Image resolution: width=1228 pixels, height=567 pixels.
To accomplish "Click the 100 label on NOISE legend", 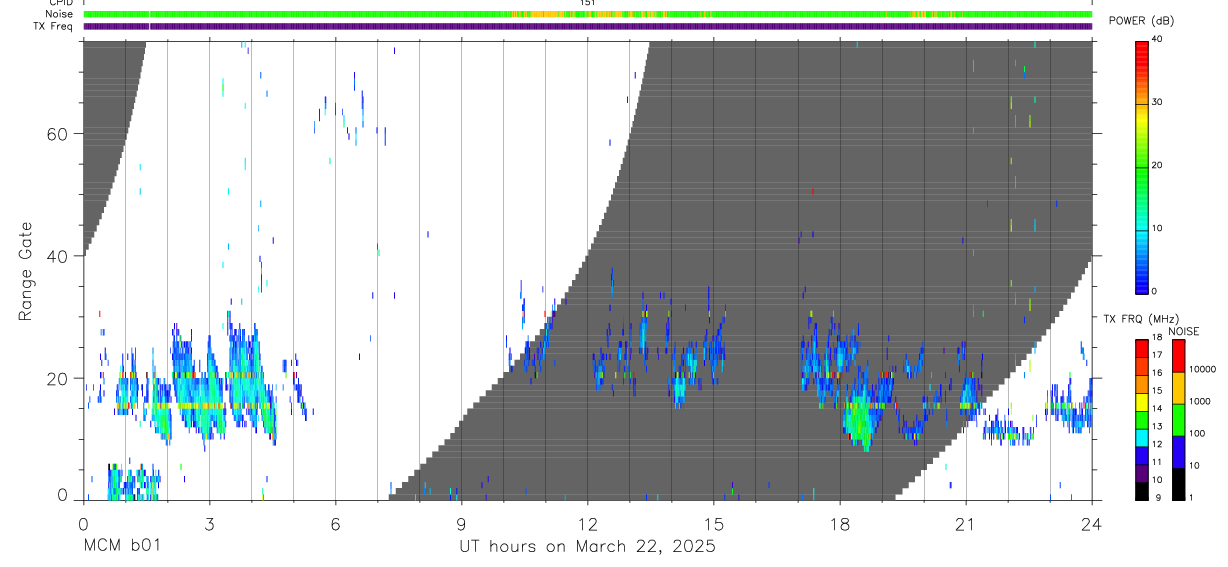I will (1197, 433).
